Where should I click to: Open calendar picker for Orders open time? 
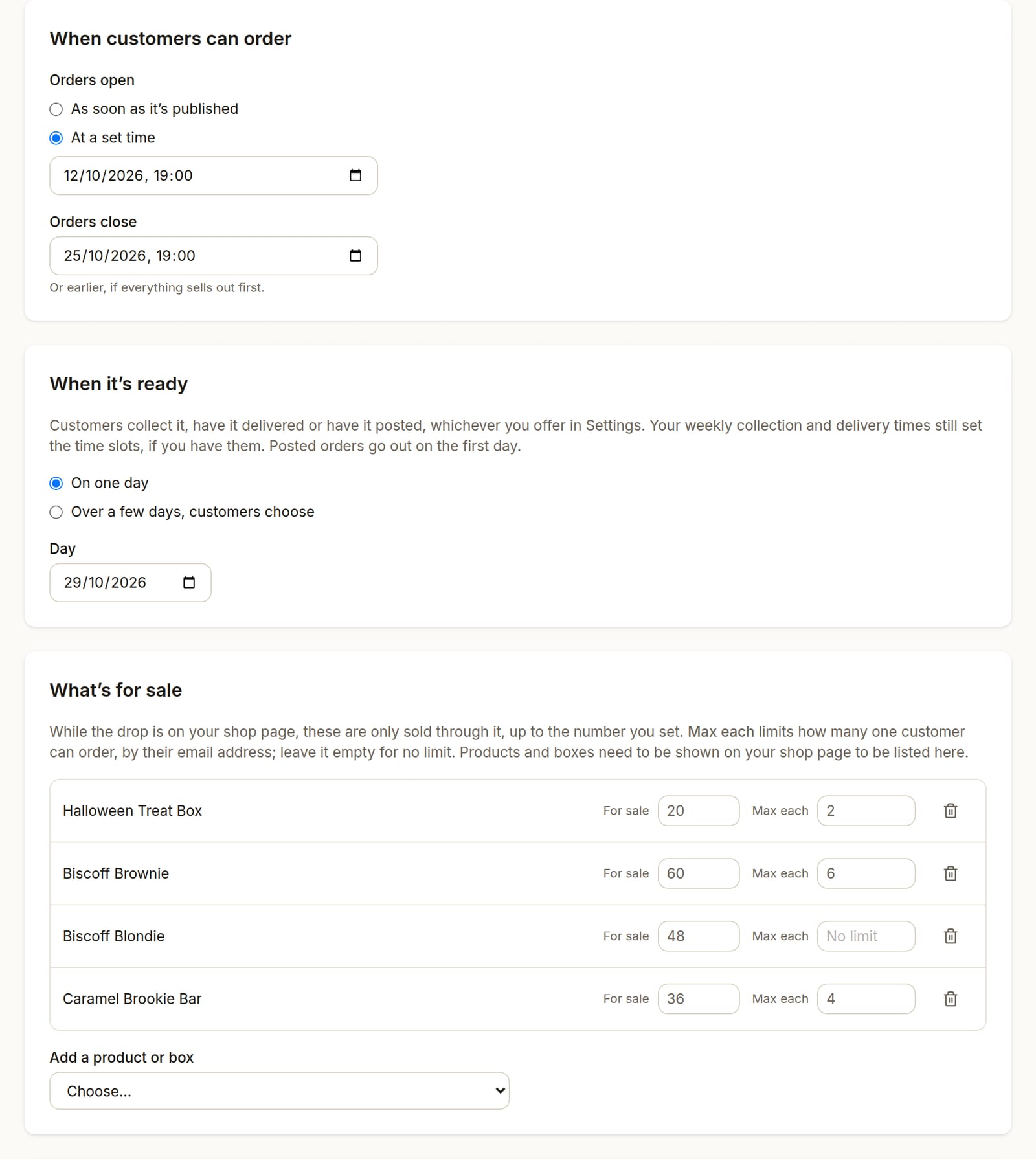pyautogui.click(x=355, y=175)
